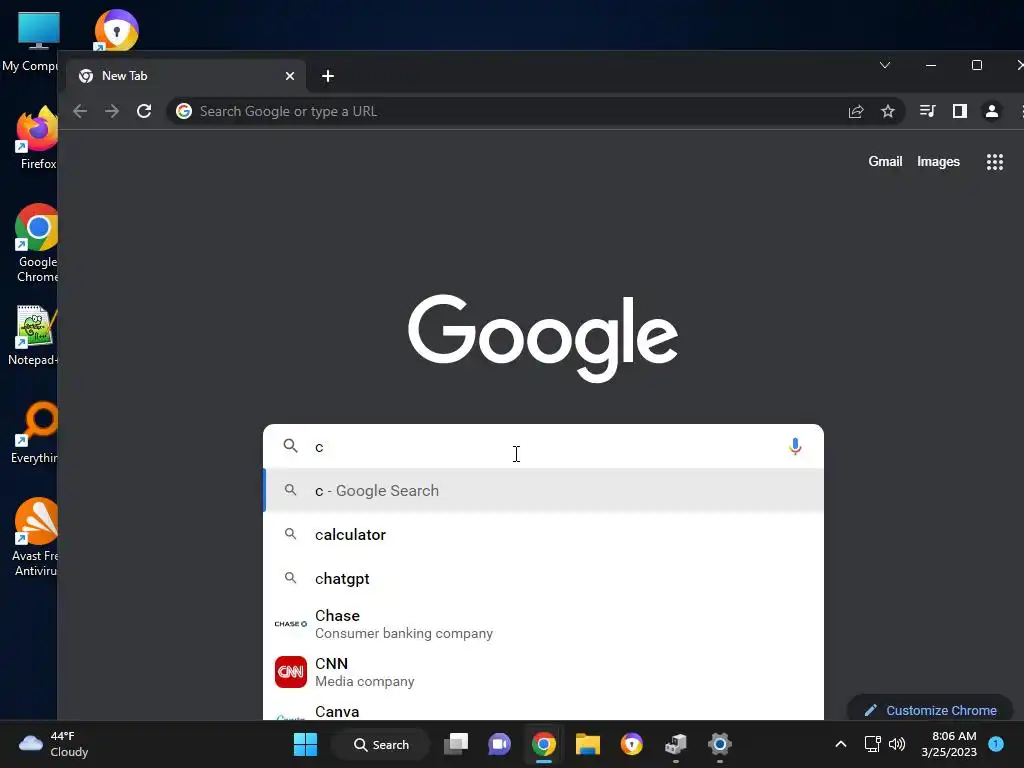Show hidden system tray icons
This screenshot has height=768, width=1024.
point(841,744)
